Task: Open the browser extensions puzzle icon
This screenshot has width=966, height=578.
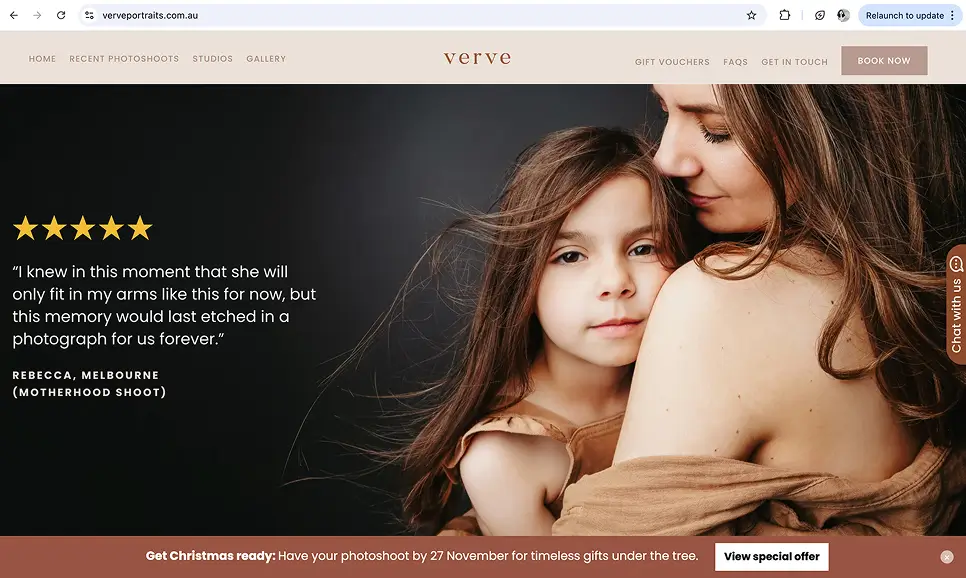Action: click(x=784, y=15)
